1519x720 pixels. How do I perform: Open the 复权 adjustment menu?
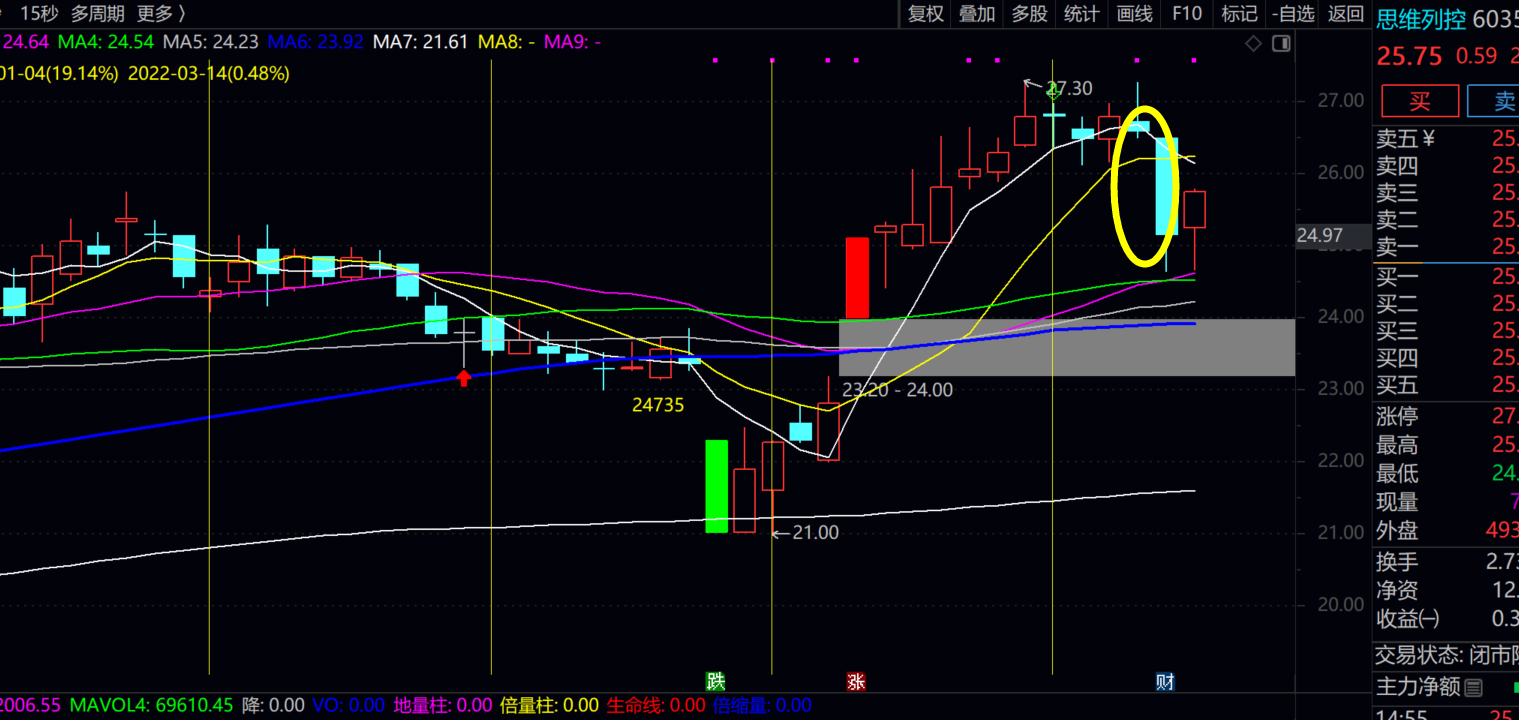[925, 14]
